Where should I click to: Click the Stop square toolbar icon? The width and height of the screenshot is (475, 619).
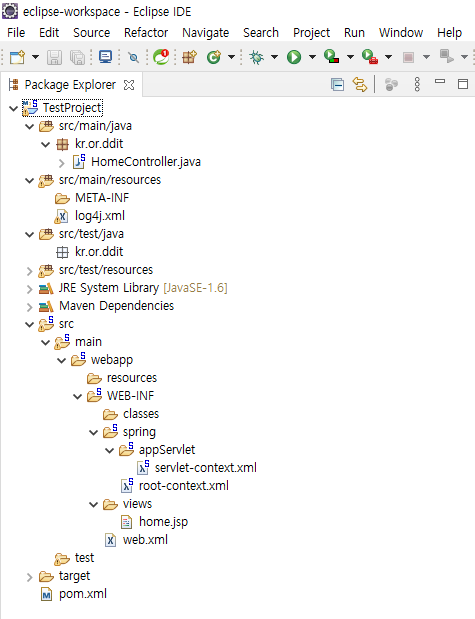point(408,58)
